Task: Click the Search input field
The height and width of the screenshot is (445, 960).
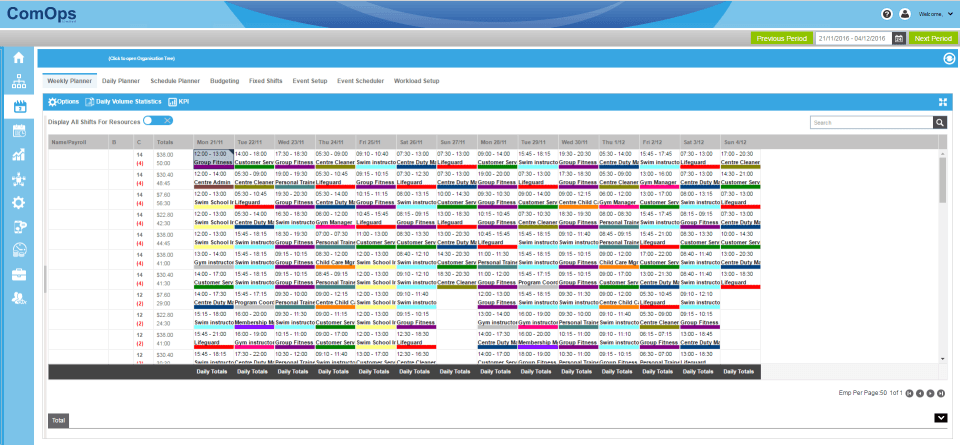Action: tap(871, 122)
